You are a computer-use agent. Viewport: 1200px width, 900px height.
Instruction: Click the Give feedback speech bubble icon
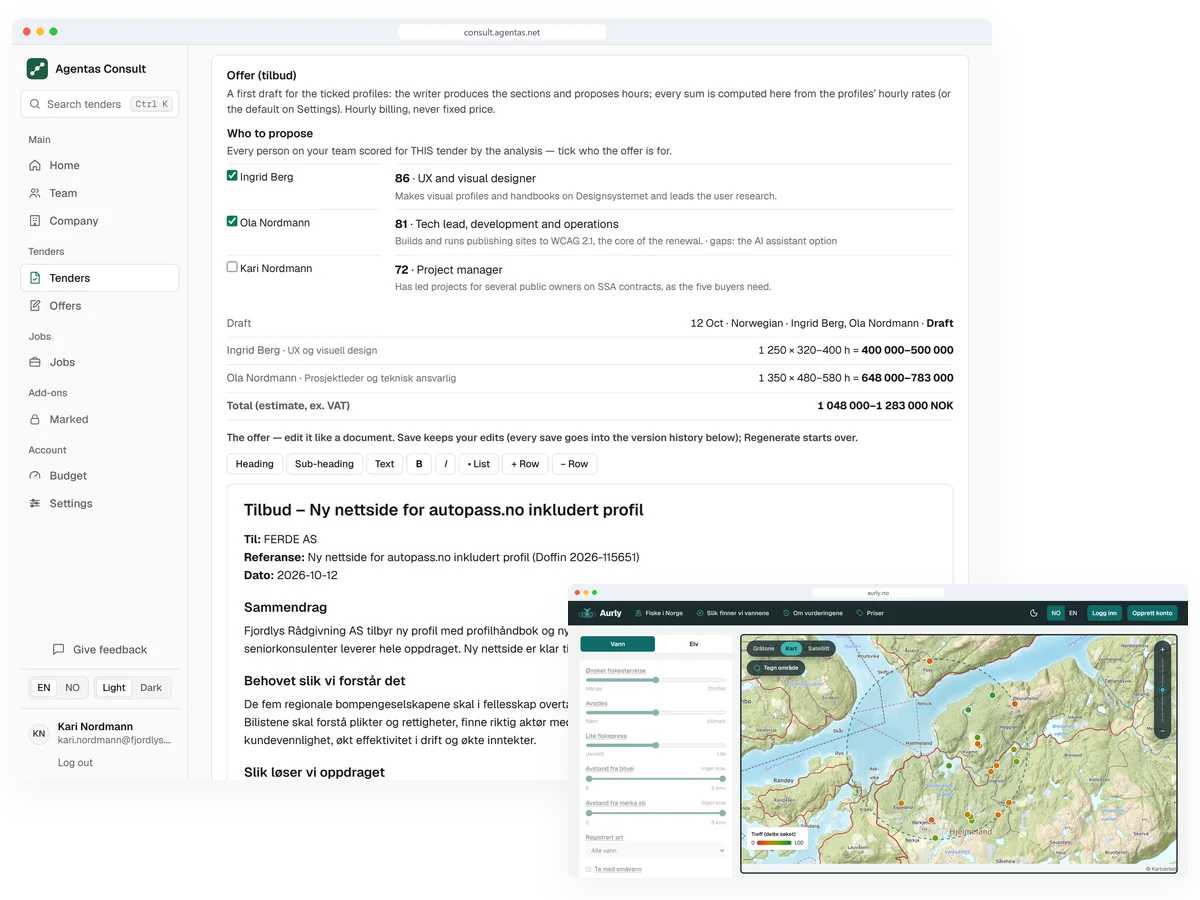click(x=59, y=649)
